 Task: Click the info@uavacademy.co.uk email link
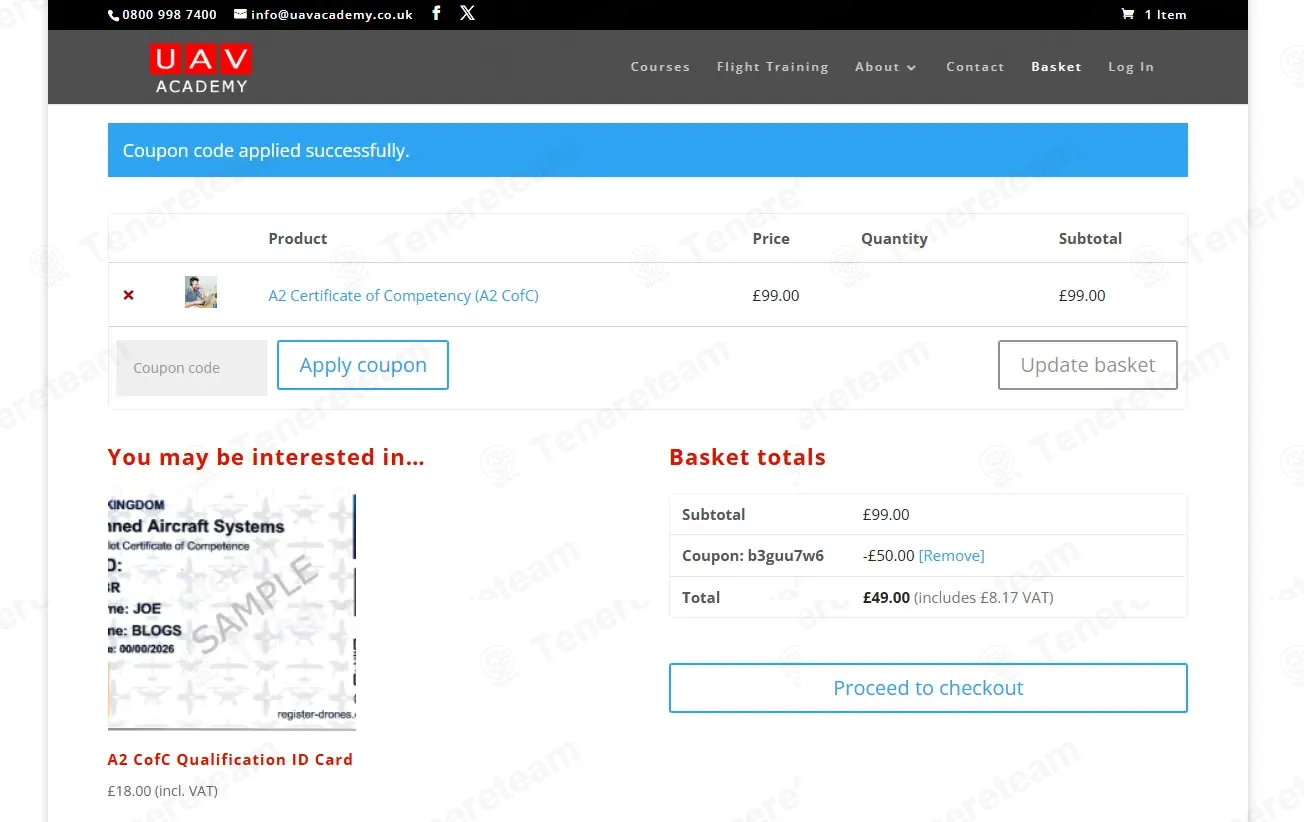click(x=332, y=15)
